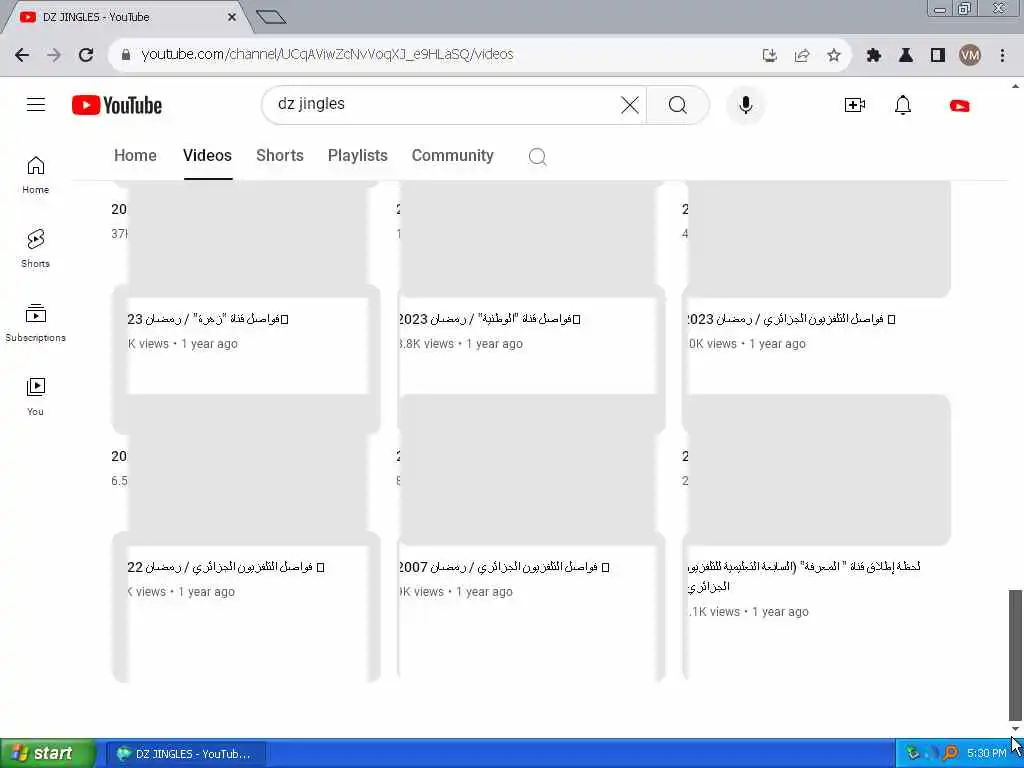This screenshot has height=768, width=1024.
Task: Open the red YouTube account avatar
Action: [x=959, y=105]
